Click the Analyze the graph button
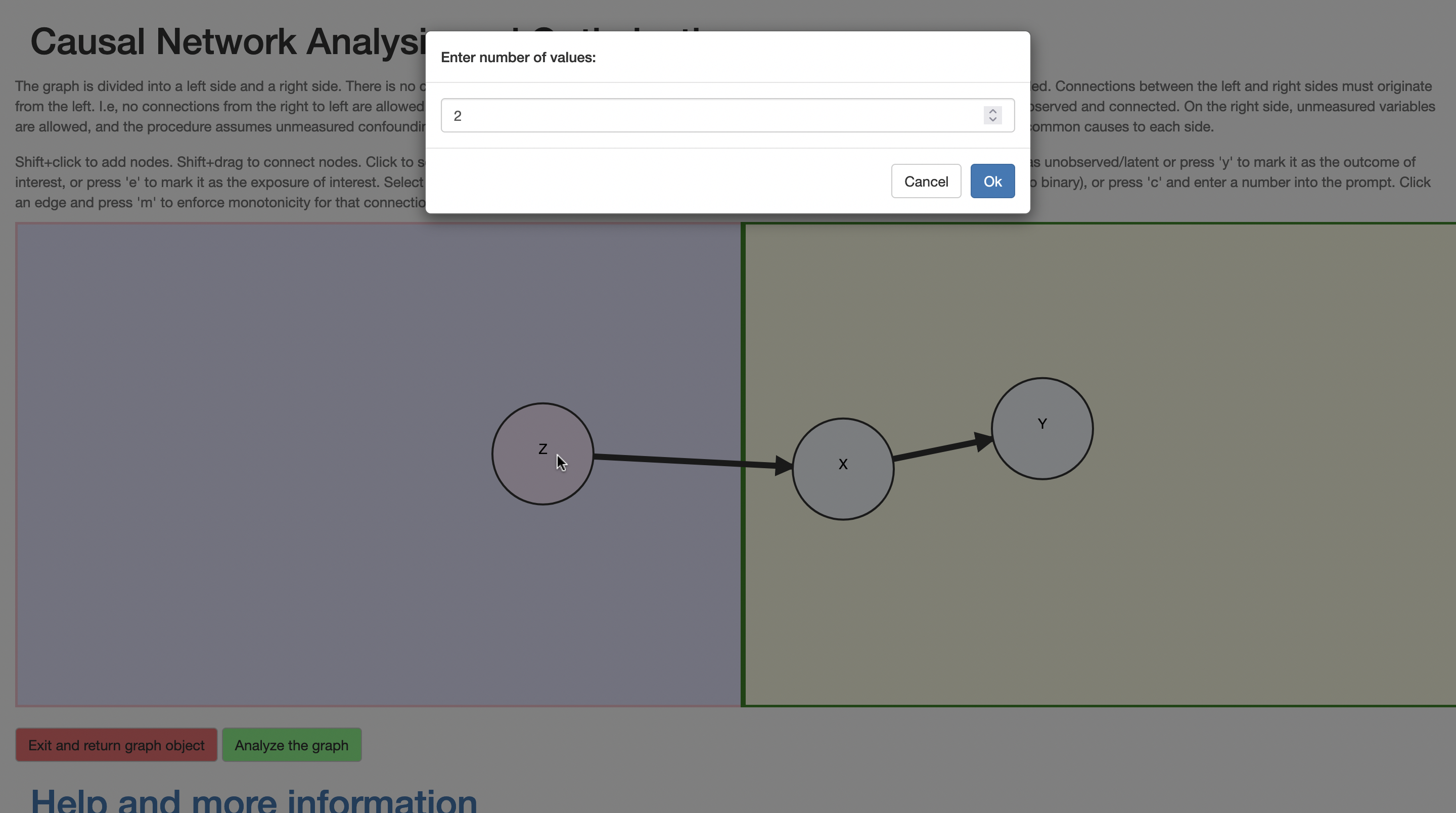This screenshot has width=1456, height=813. [x=292, y=745]
